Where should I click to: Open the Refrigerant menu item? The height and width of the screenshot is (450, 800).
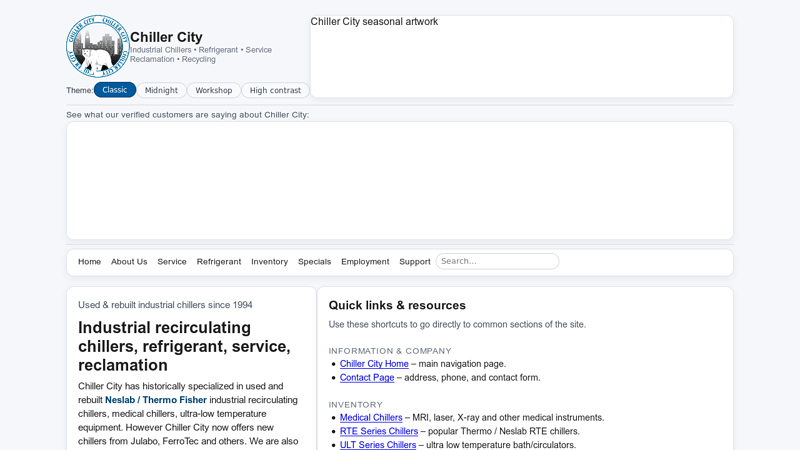coord(219,262)
